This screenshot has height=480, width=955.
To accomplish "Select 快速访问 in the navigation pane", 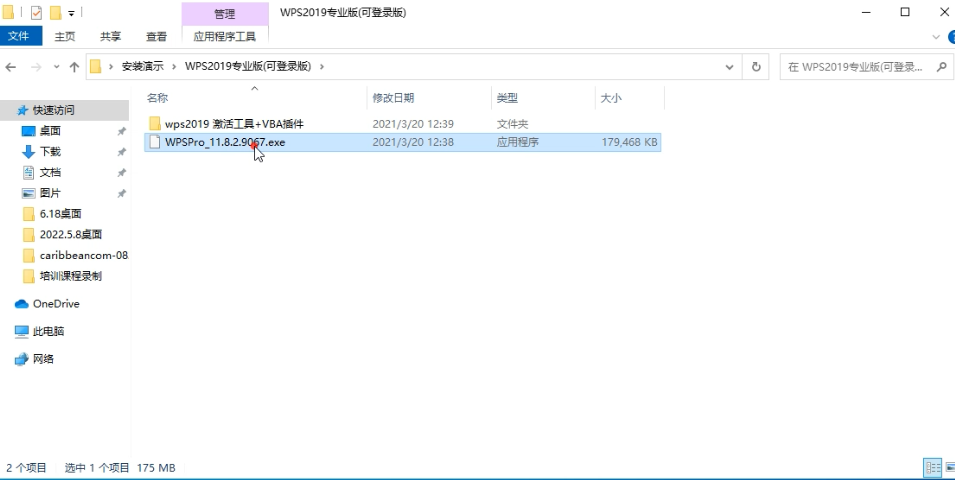I will coord(54,110).
